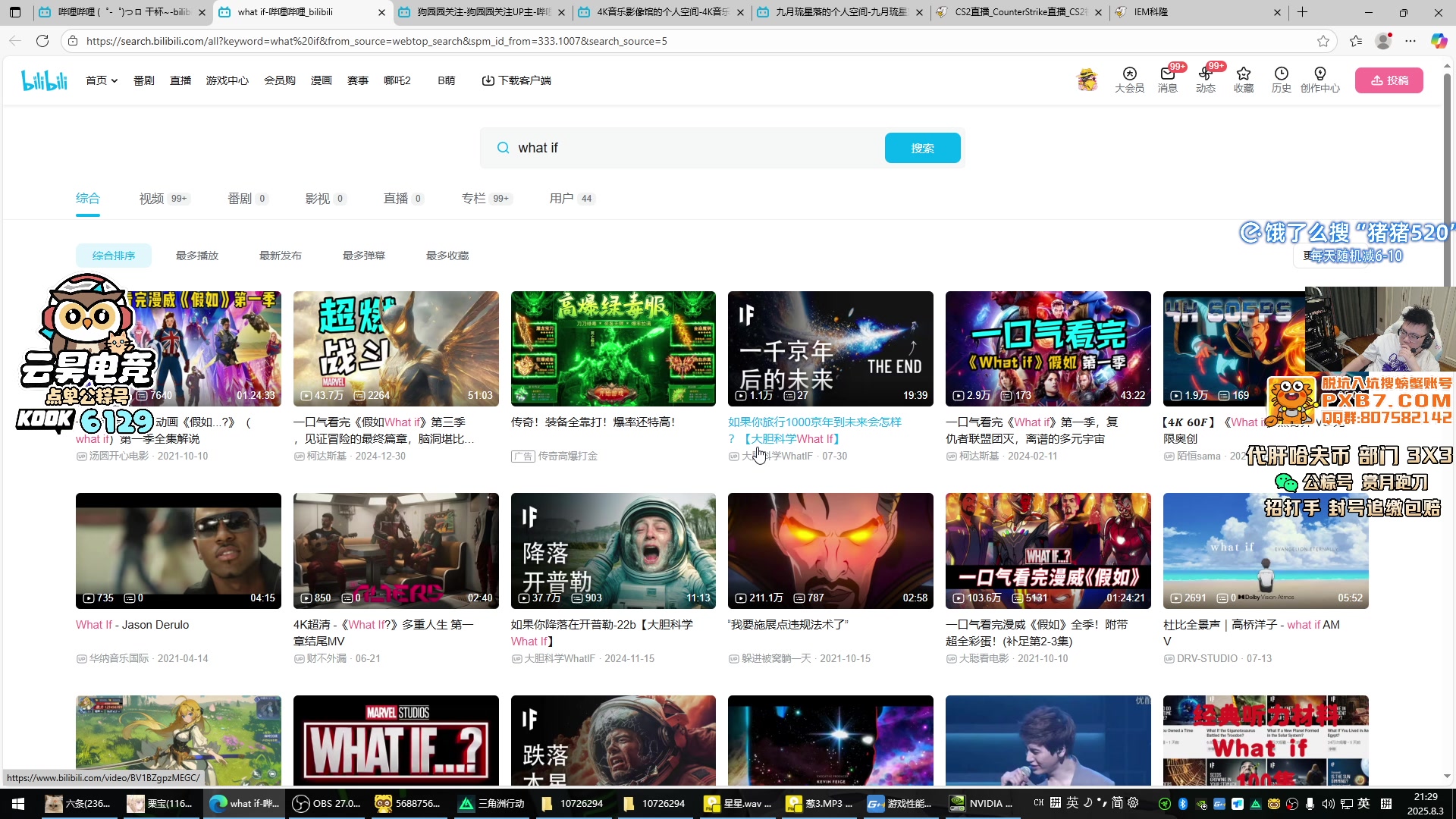Image resolution: width=1456 pixels, height=819 pixels.
Task: Open 大会员 icon in header
Action: (x=1129, y=80)
